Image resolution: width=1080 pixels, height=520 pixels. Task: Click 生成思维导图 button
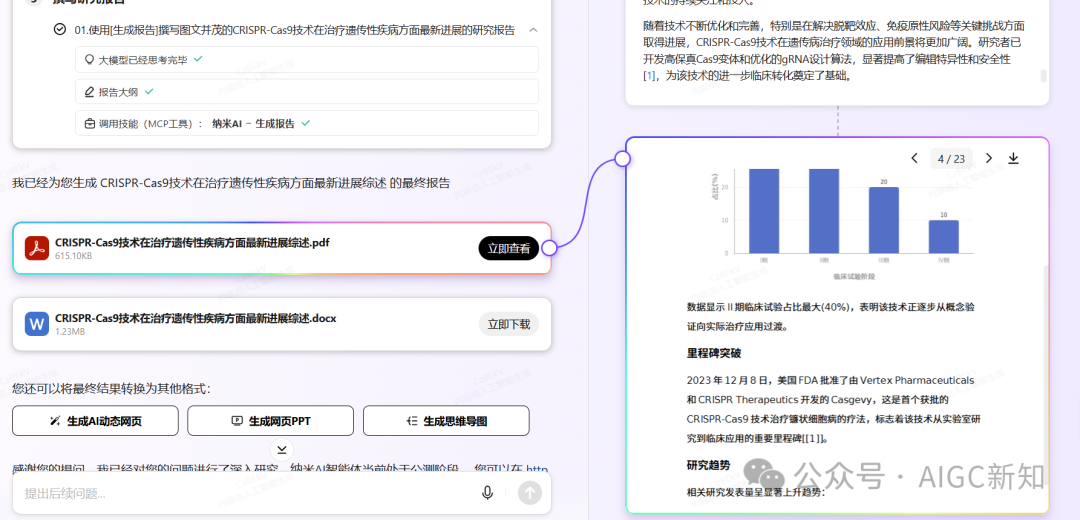(446, 421)
